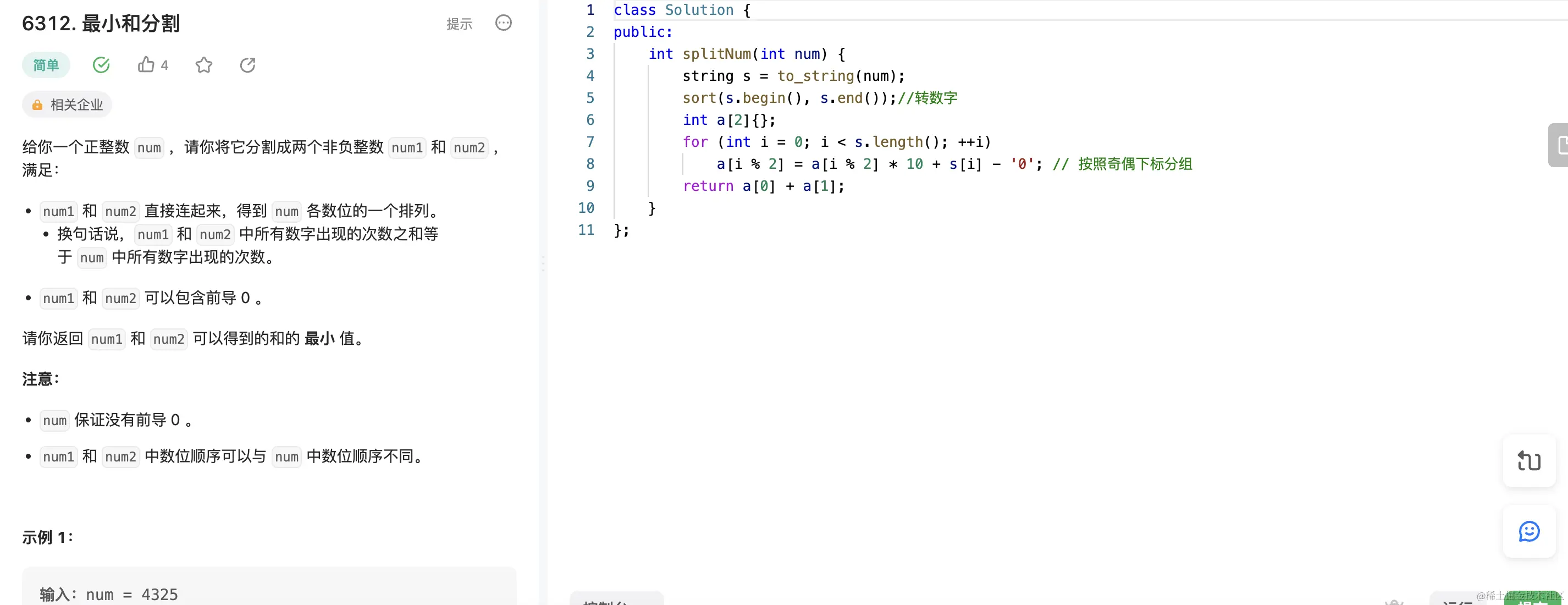The image size is (1568, 605).
Task: Click the gray tab icon at editor's right edge
Action: point(1559,145)
